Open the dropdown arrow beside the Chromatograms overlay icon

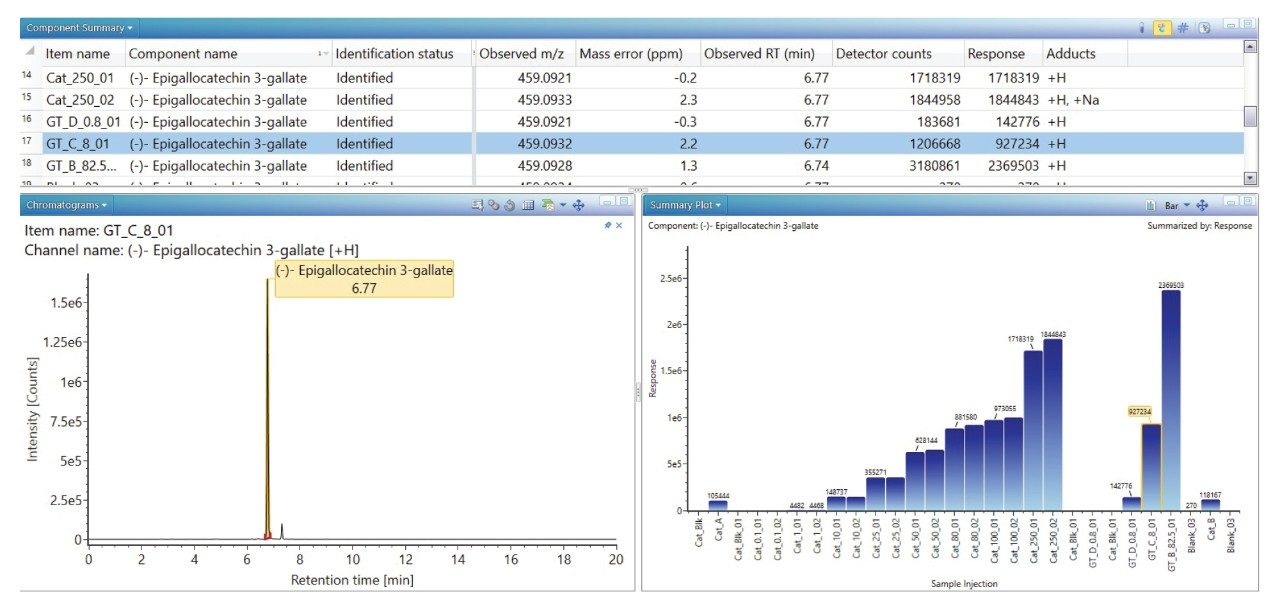tap(562, 205)
